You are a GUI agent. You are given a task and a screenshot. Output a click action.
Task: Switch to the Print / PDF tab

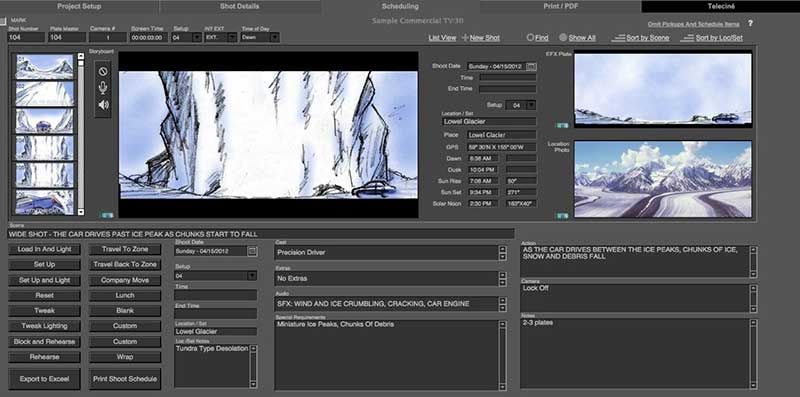pos(560,7)
